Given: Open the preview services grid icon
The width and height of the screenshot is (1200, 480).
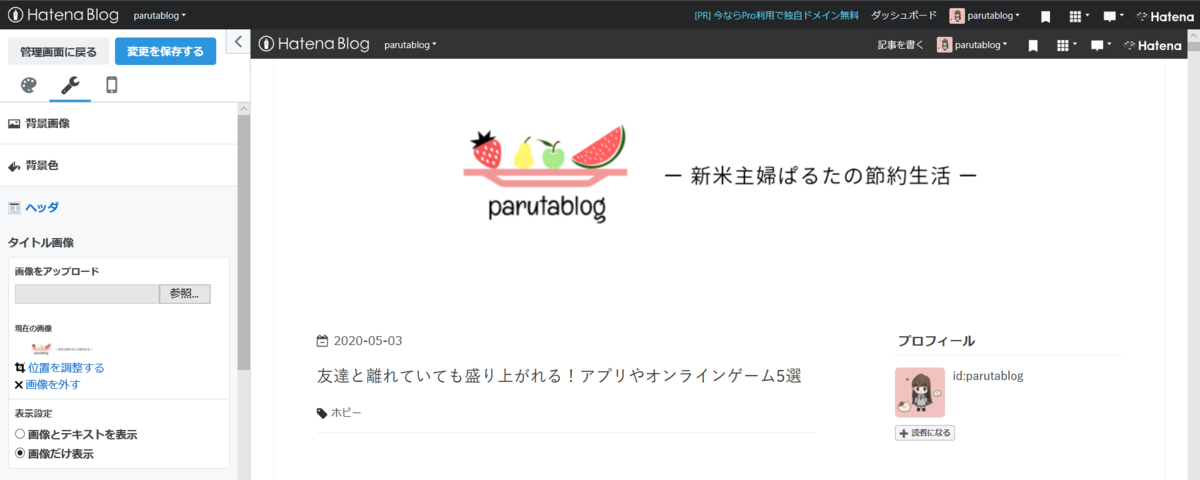Looking at the screenshot, I should click(x=1065, y=45).
